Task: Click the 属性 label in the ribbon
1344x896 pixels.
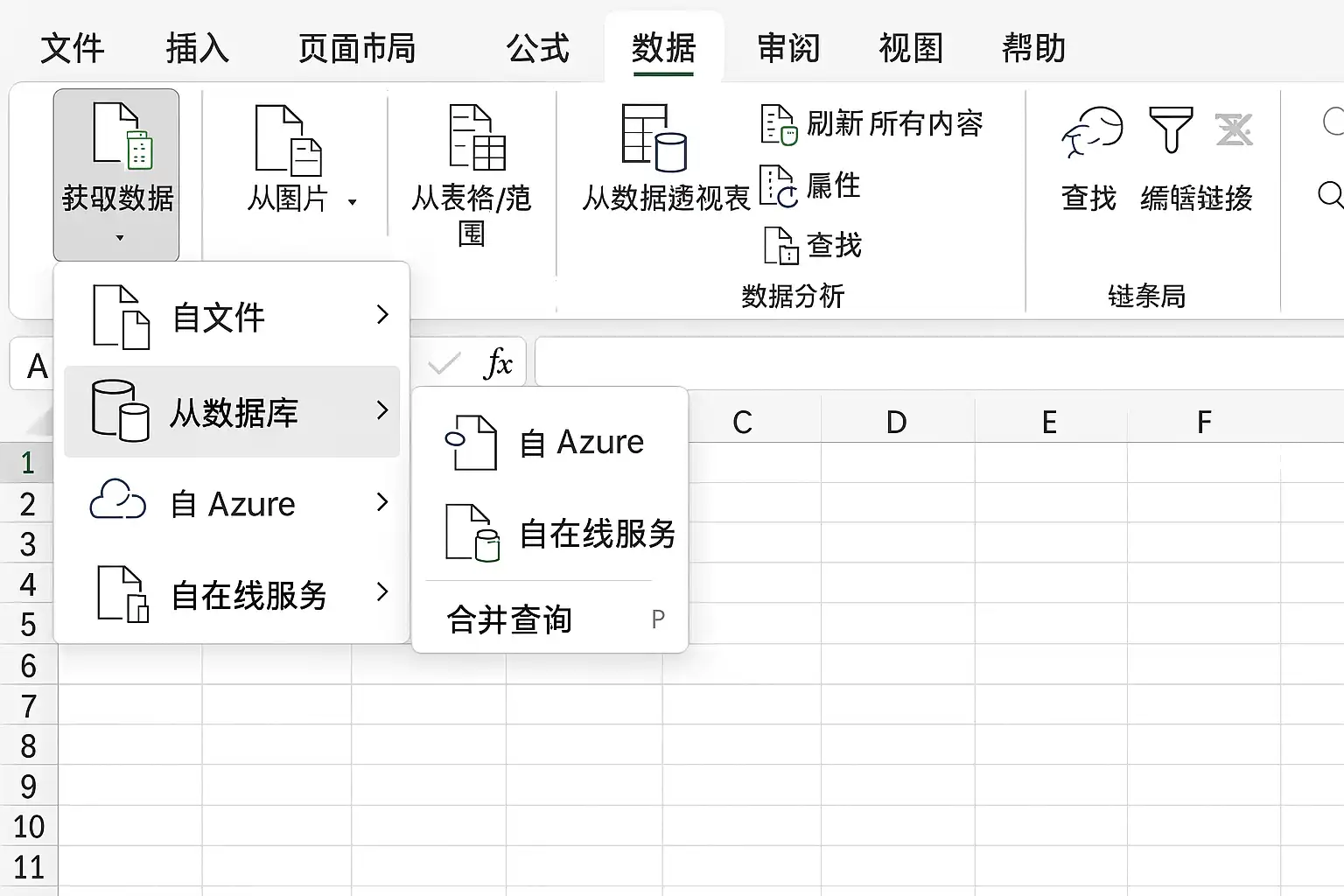Action: pos(834,185)
